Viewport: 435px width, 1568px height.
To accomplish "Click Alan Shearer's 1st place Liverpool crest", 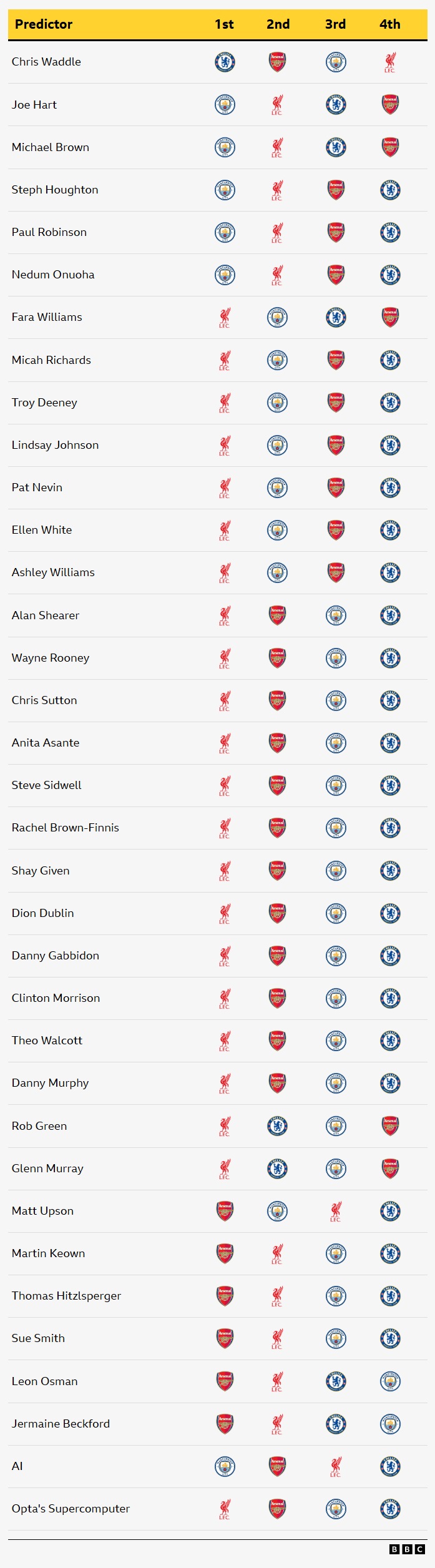I will [225, 615].
